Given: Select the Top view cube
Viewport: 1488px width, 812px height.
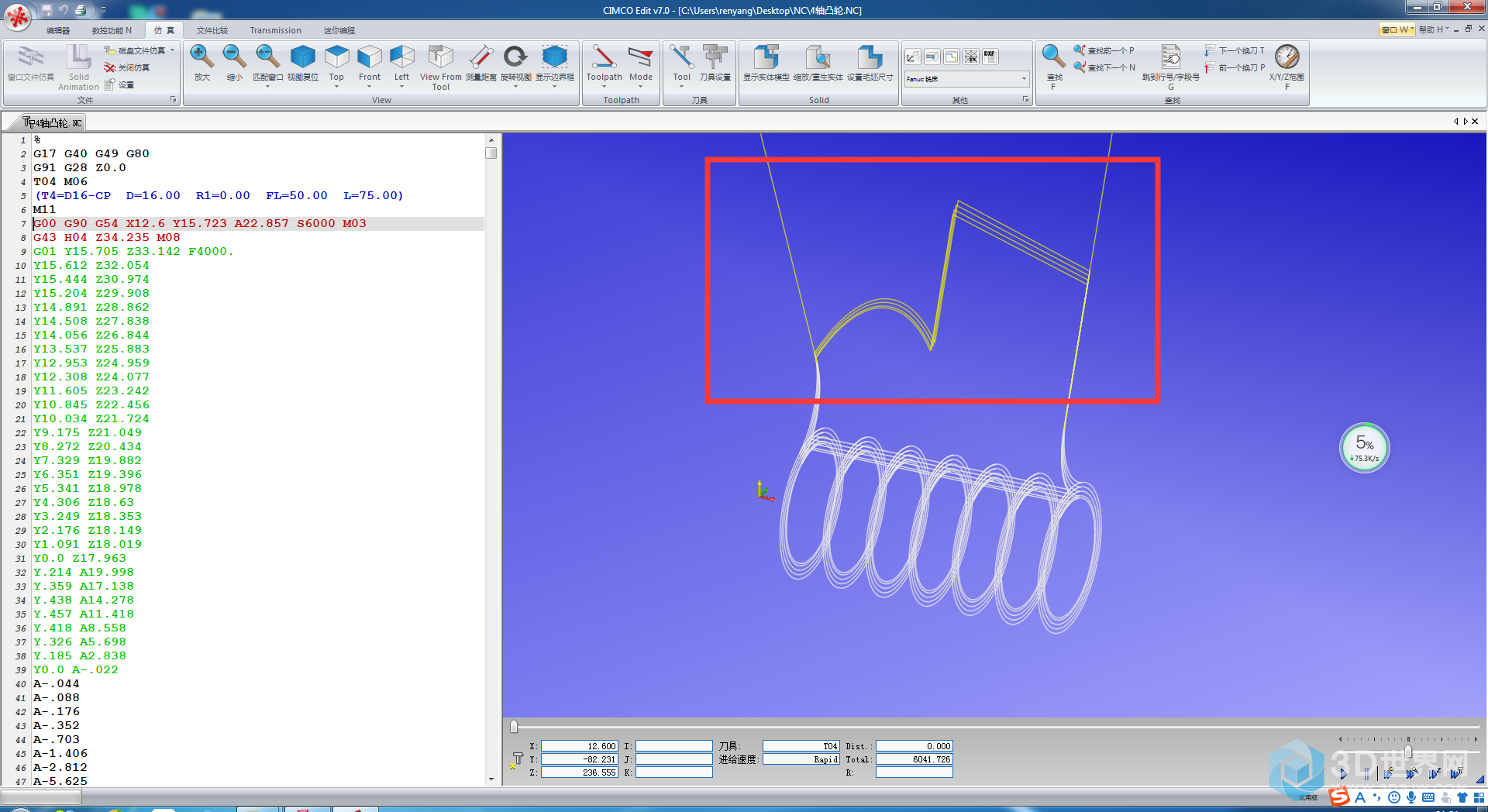Looking at the screenshot, I should (x=336, y=57).
